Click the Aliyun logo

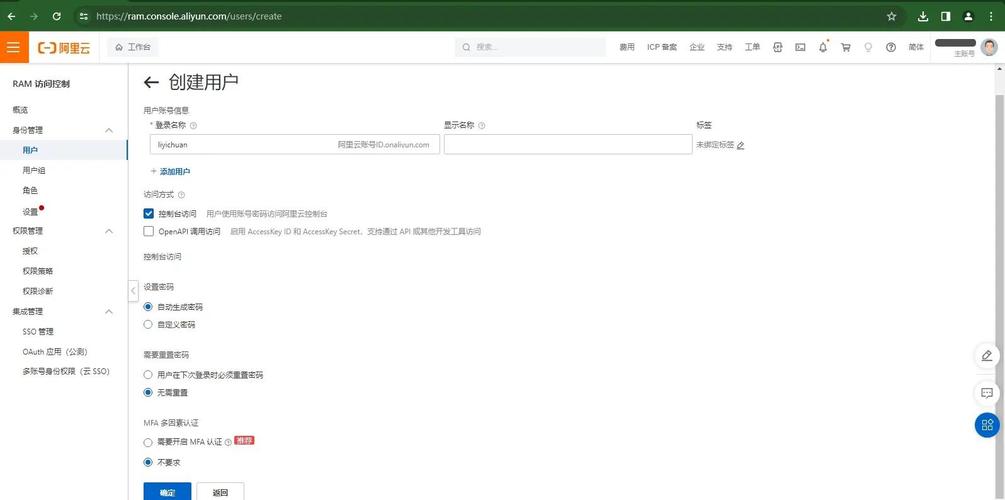click(x=64, y=47)
